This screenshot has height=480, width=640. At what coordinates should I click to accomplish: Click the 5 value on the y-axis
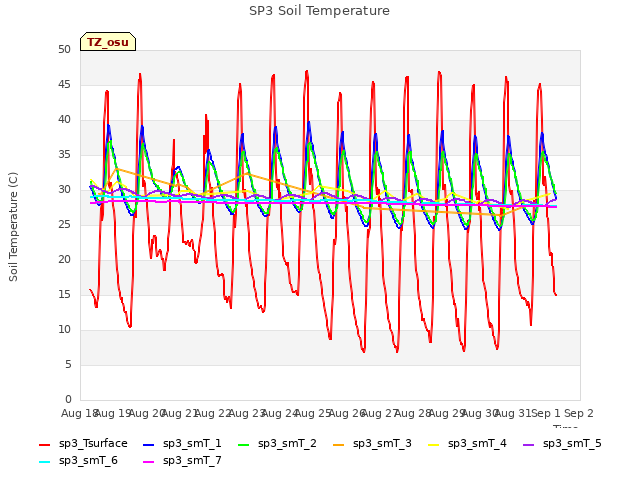tap(68, 364)
